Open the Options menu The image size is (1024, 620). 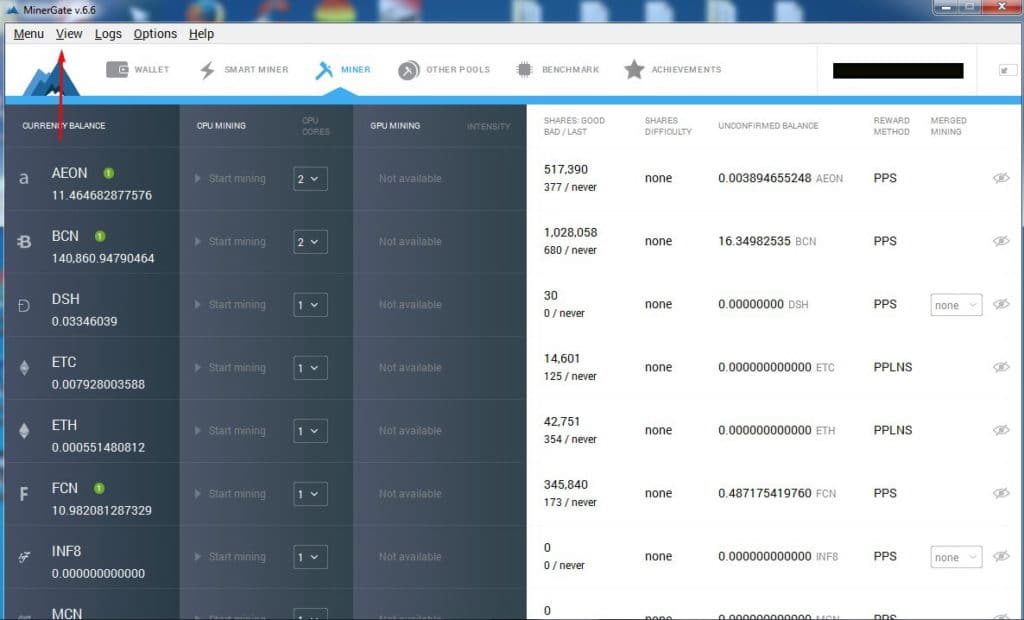pyautogui.click(x=155, y=34)
